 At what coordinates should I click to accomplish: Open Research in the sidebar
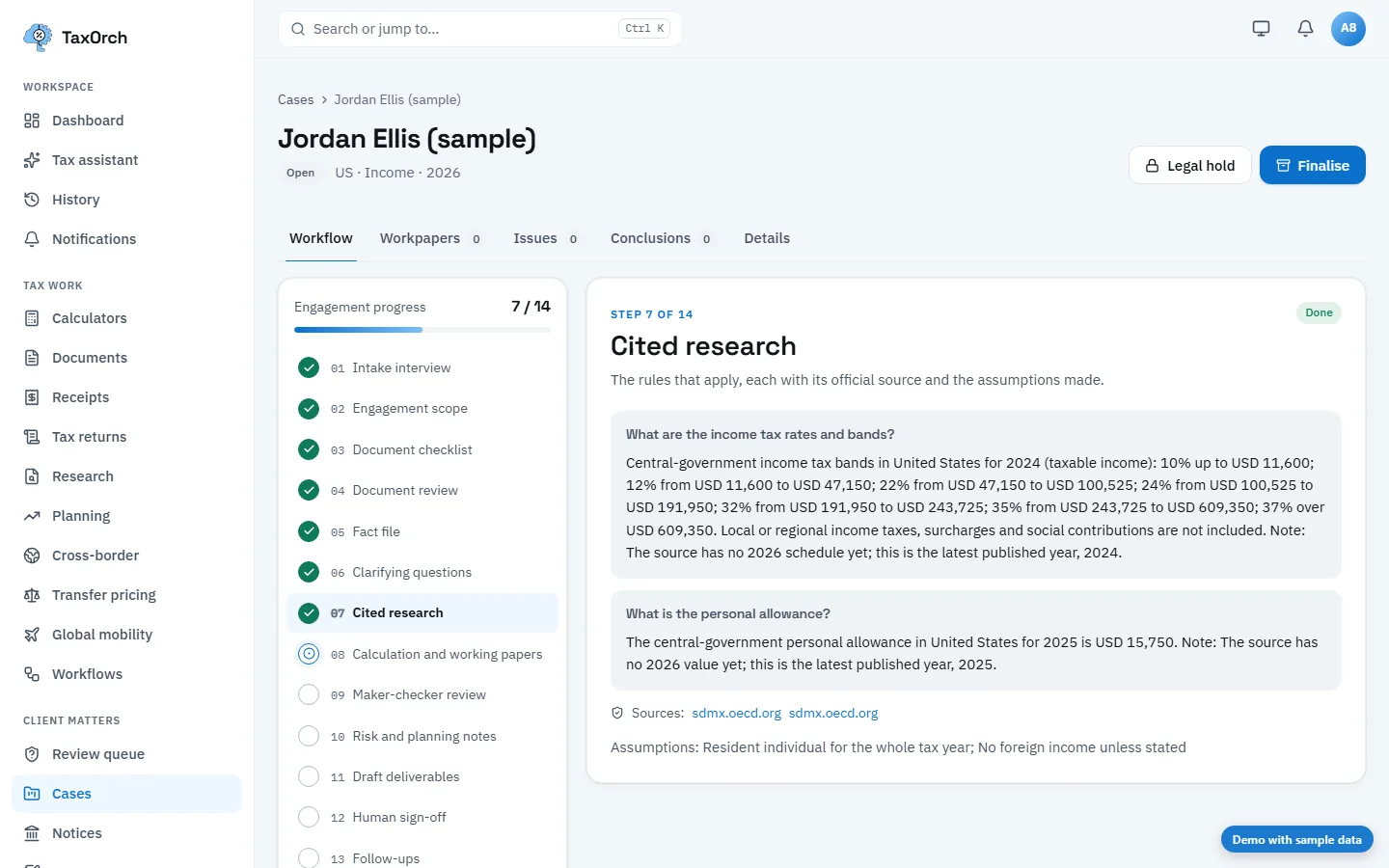pos(126,476)
